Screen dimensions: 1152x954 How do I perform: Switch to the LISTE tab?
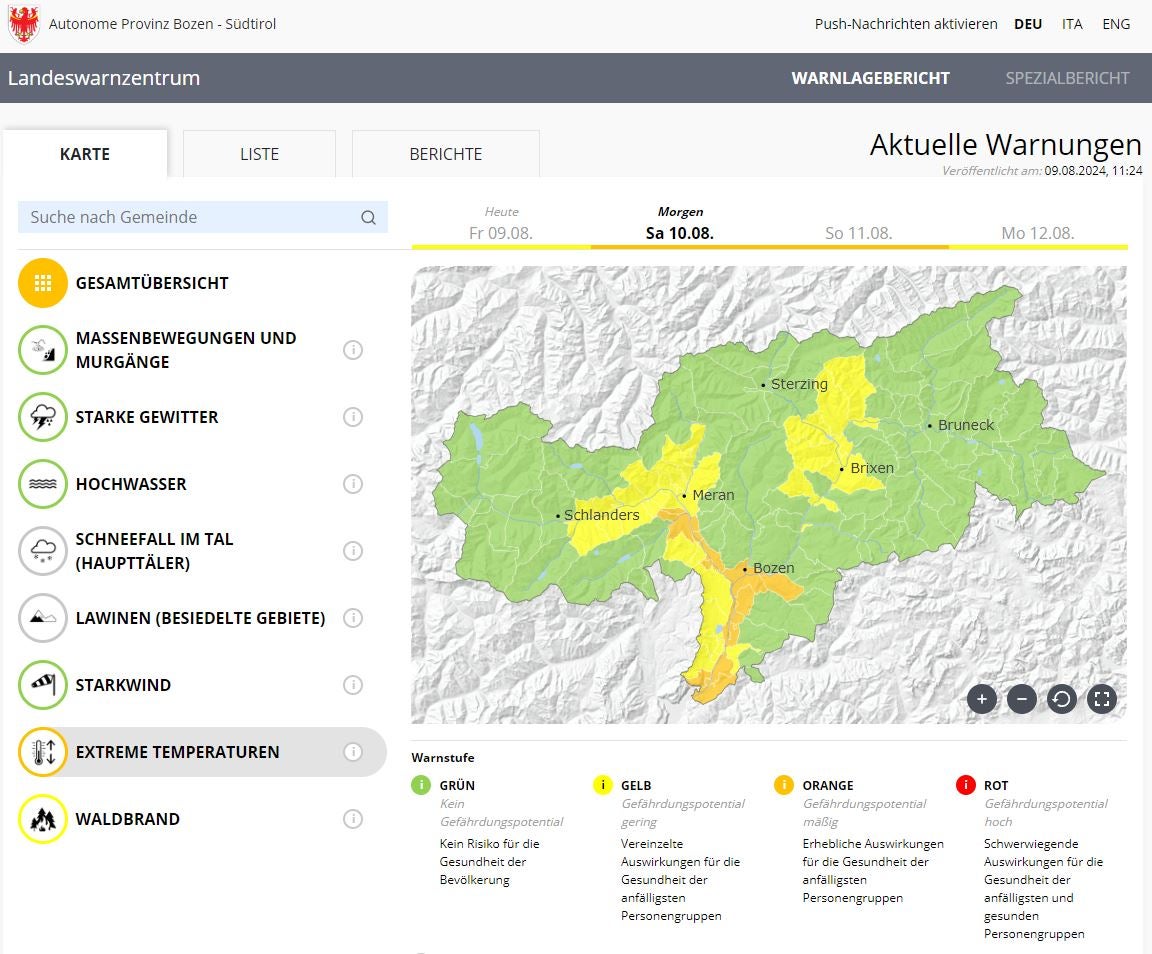[259, 154]
